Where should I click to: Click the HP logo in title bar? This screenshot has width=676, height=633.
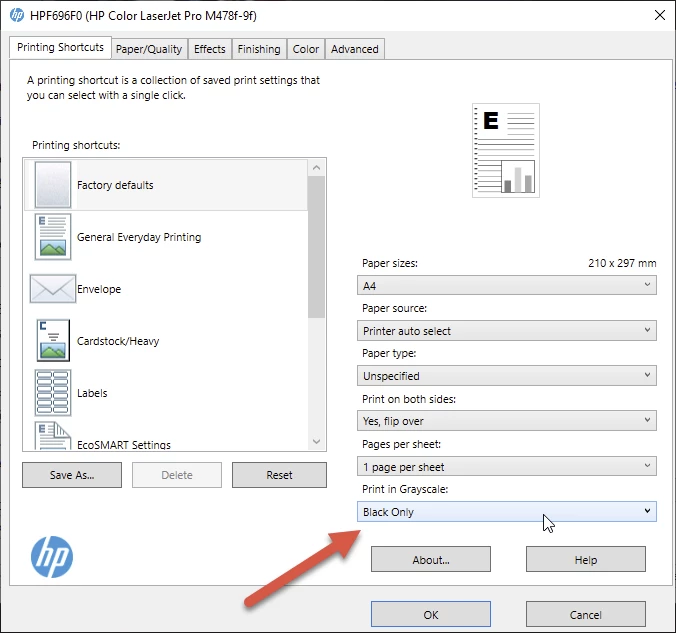click(x=17, y=15)
